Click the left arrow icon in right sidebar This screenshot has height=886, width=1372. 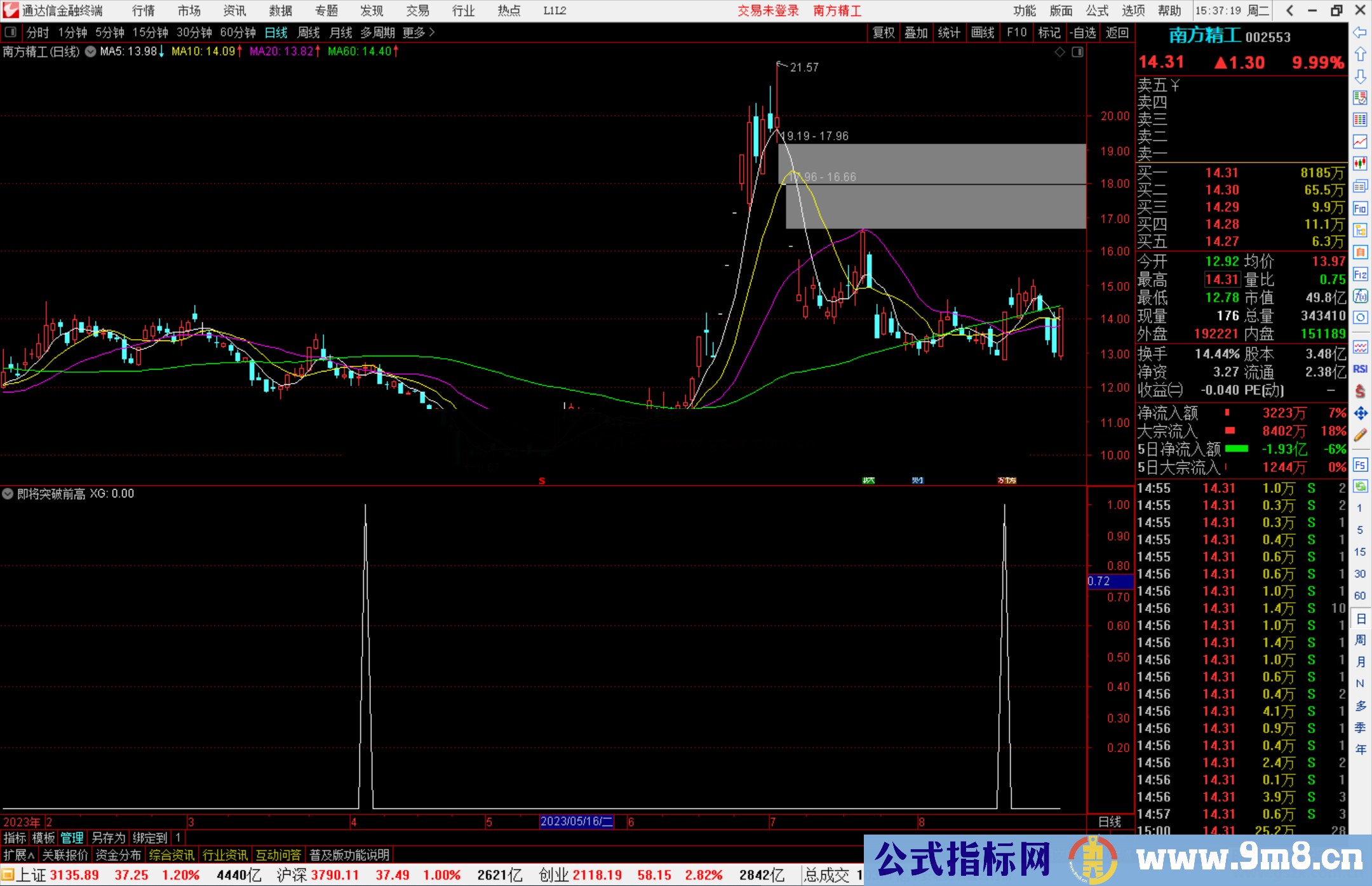click(1360, 32)
